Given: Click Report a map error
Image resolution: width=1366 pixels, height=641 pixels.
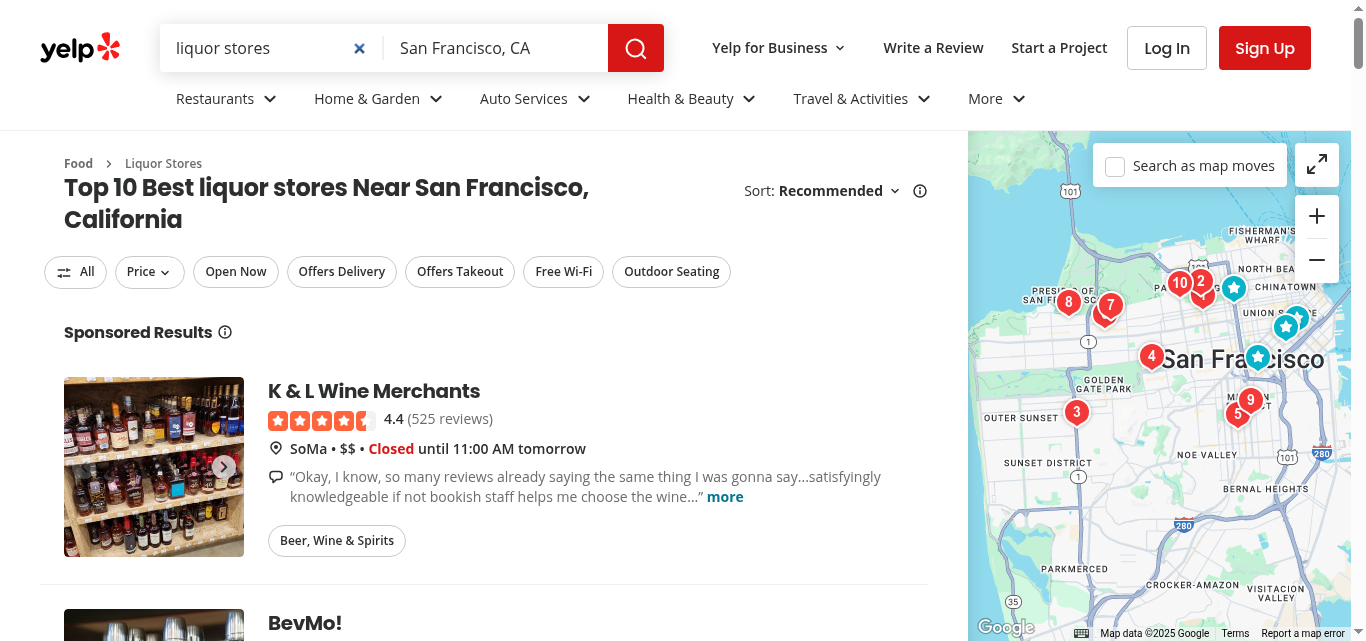Looking at the screenshot, I should coord(1303,633).
